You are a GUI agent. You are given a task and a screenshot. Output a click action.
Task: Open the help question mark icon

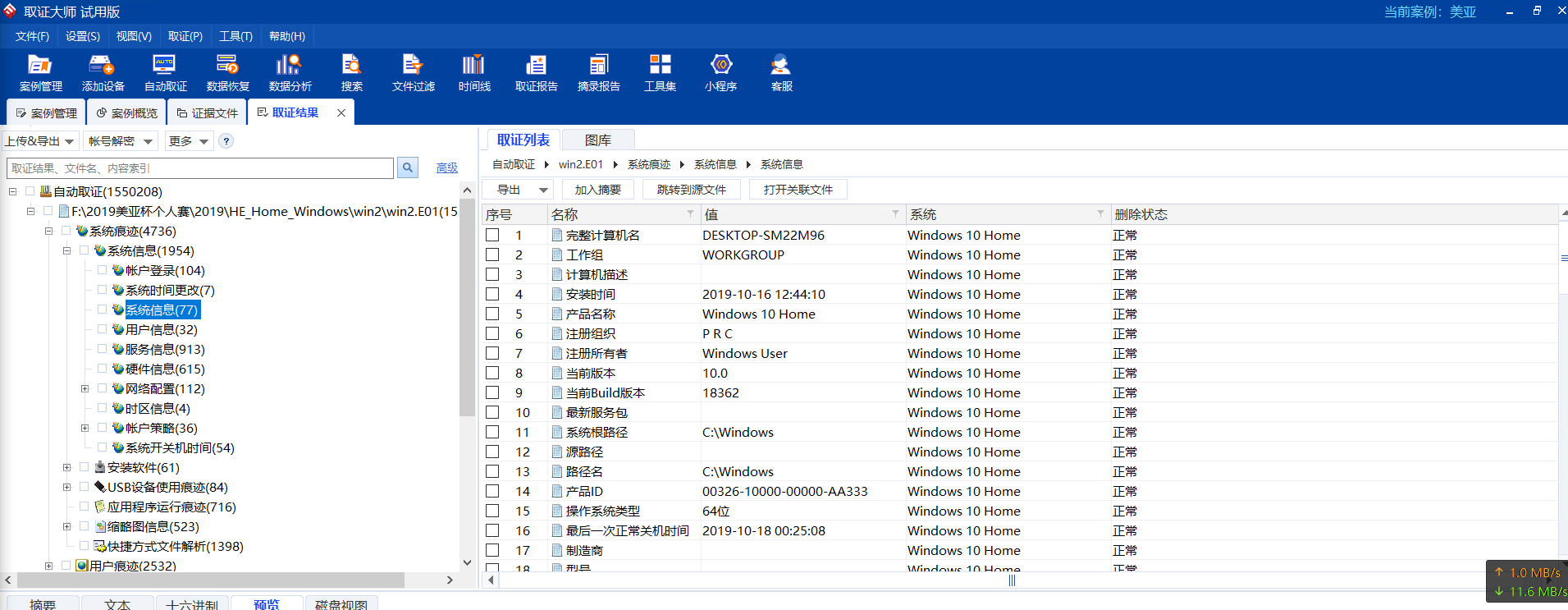[226, 141]
